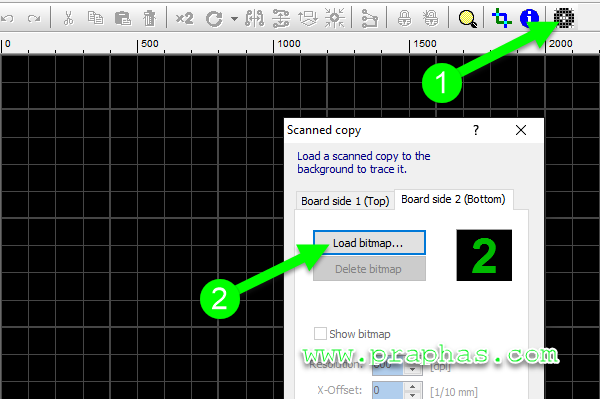Click the Redo arrow icon
Screen dimensions: 600x399
coord(34,18)
